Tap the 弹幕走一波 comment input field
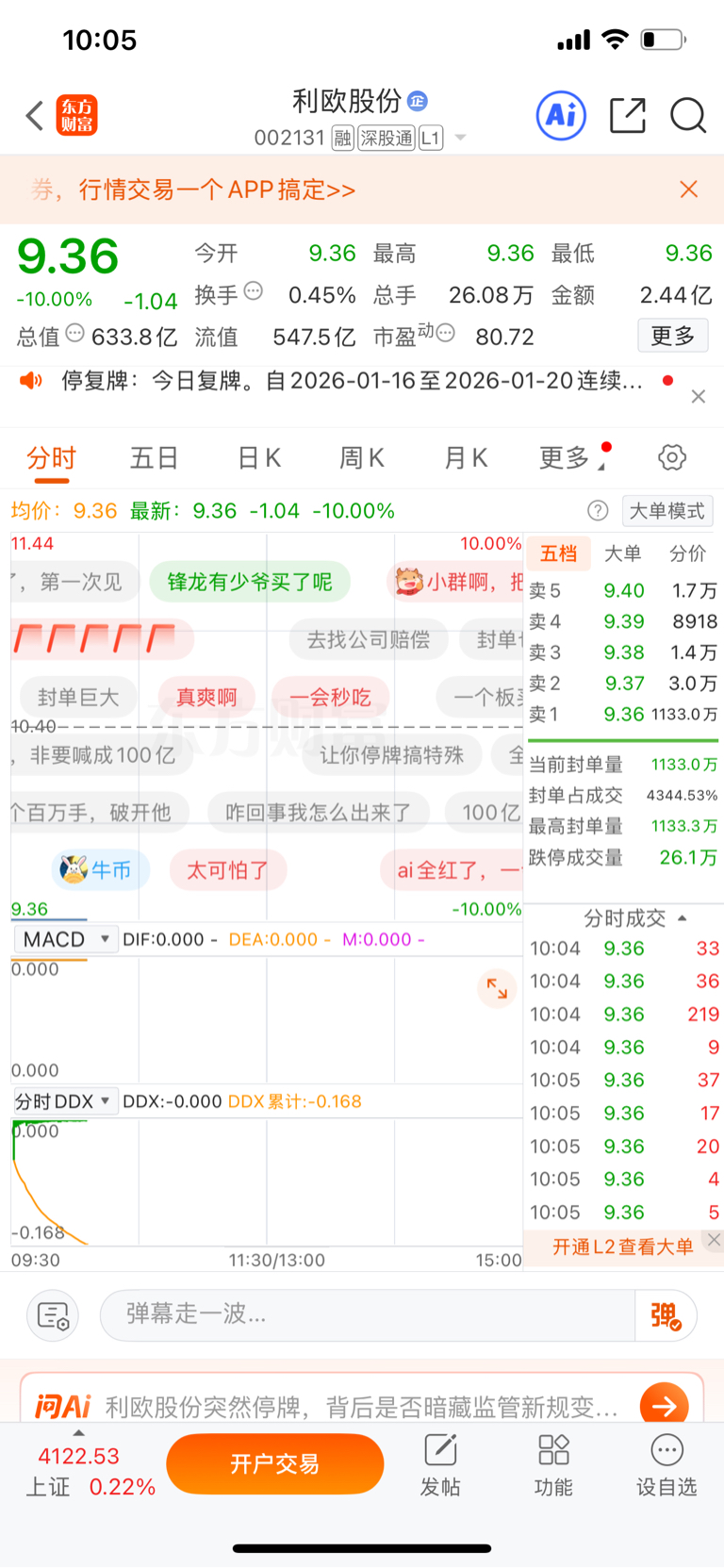 point(368,1315)
